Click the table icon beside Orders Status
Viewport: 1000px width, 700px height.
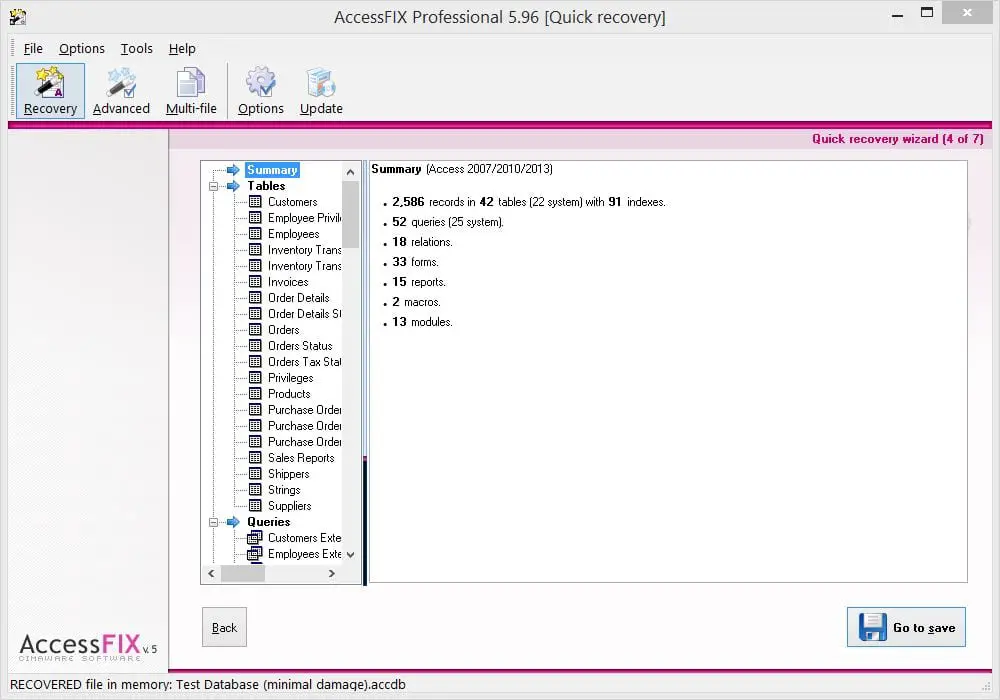[x=255, y=346]
